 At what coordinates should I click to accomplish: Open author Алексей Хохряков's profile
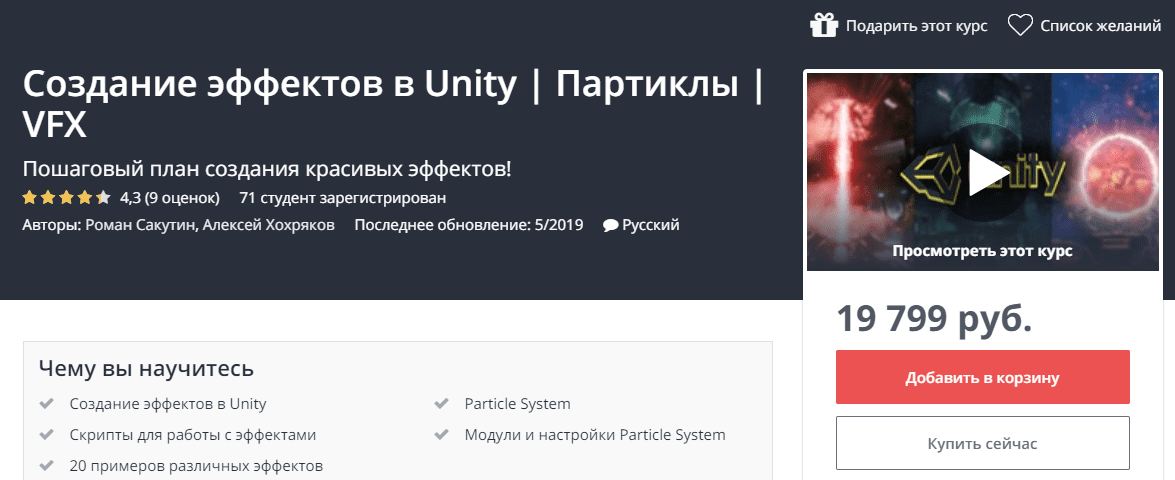[x=268, y=225]
